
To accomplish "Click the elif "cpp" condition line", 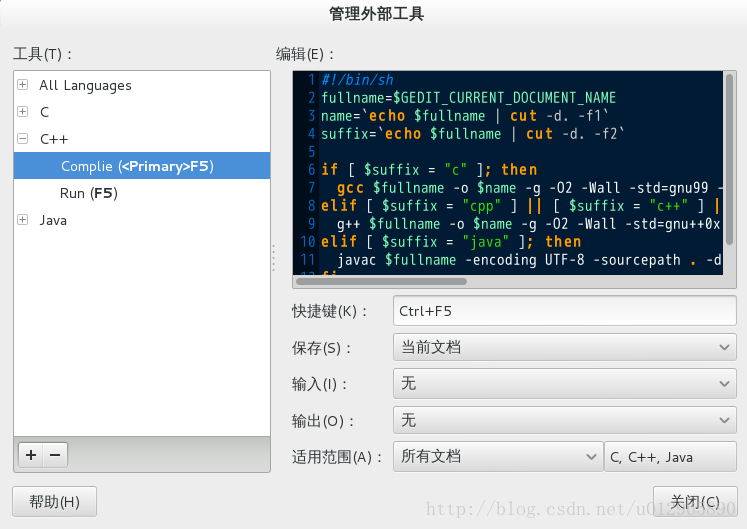I will 520,206.
